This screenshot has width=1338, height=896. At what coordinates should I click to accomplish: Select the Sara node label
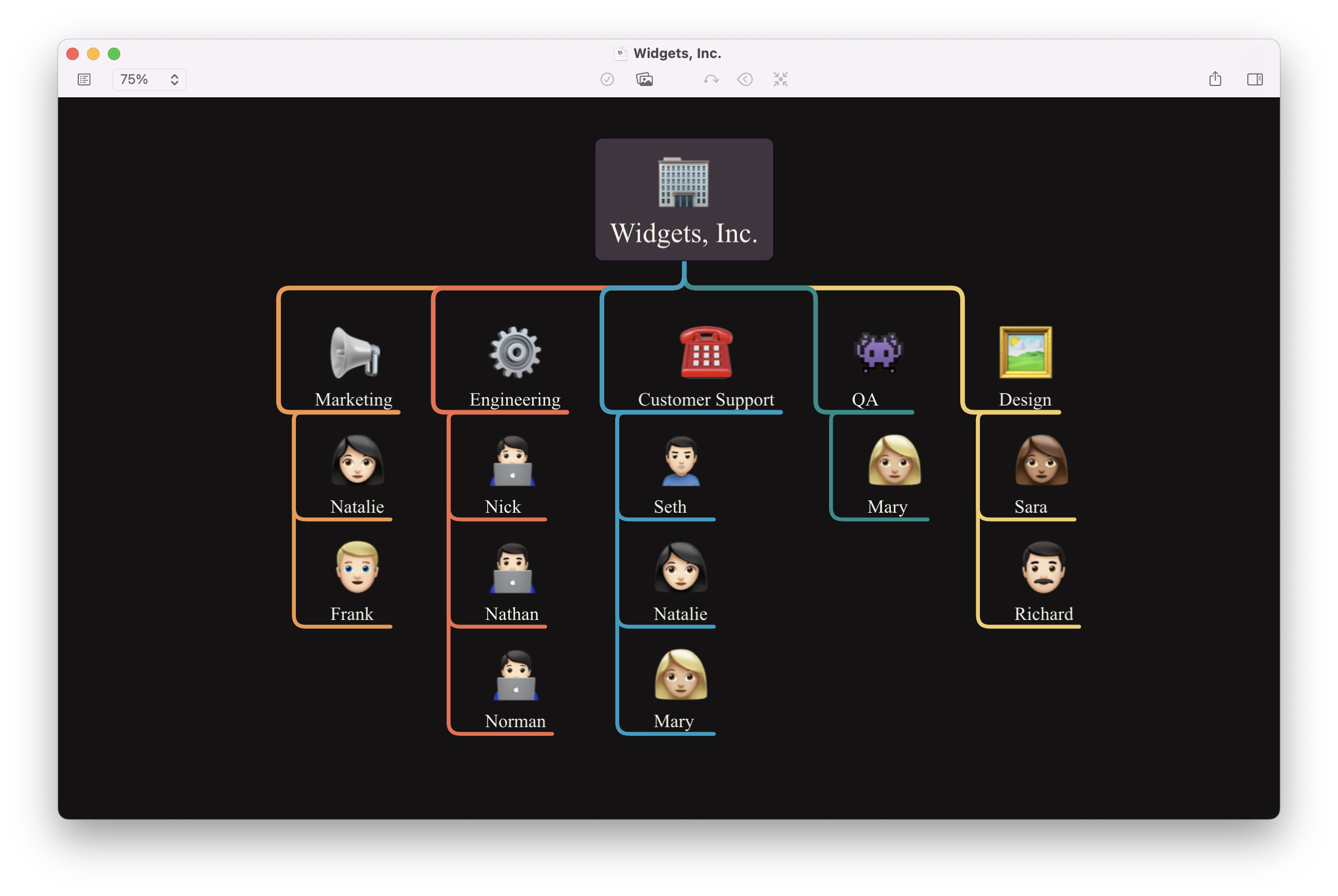(x=1030, y=507)
